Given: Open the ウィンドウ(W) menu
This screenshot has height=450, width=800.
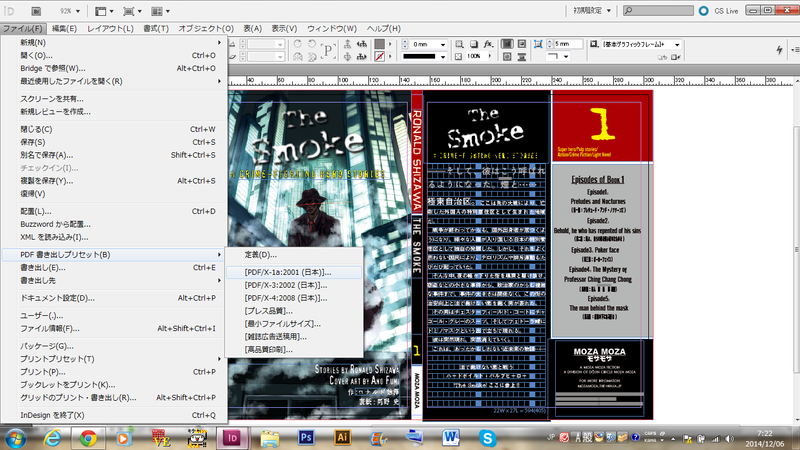Looking at the screenshot, I should pyautogui.click(x=332, y=29).
